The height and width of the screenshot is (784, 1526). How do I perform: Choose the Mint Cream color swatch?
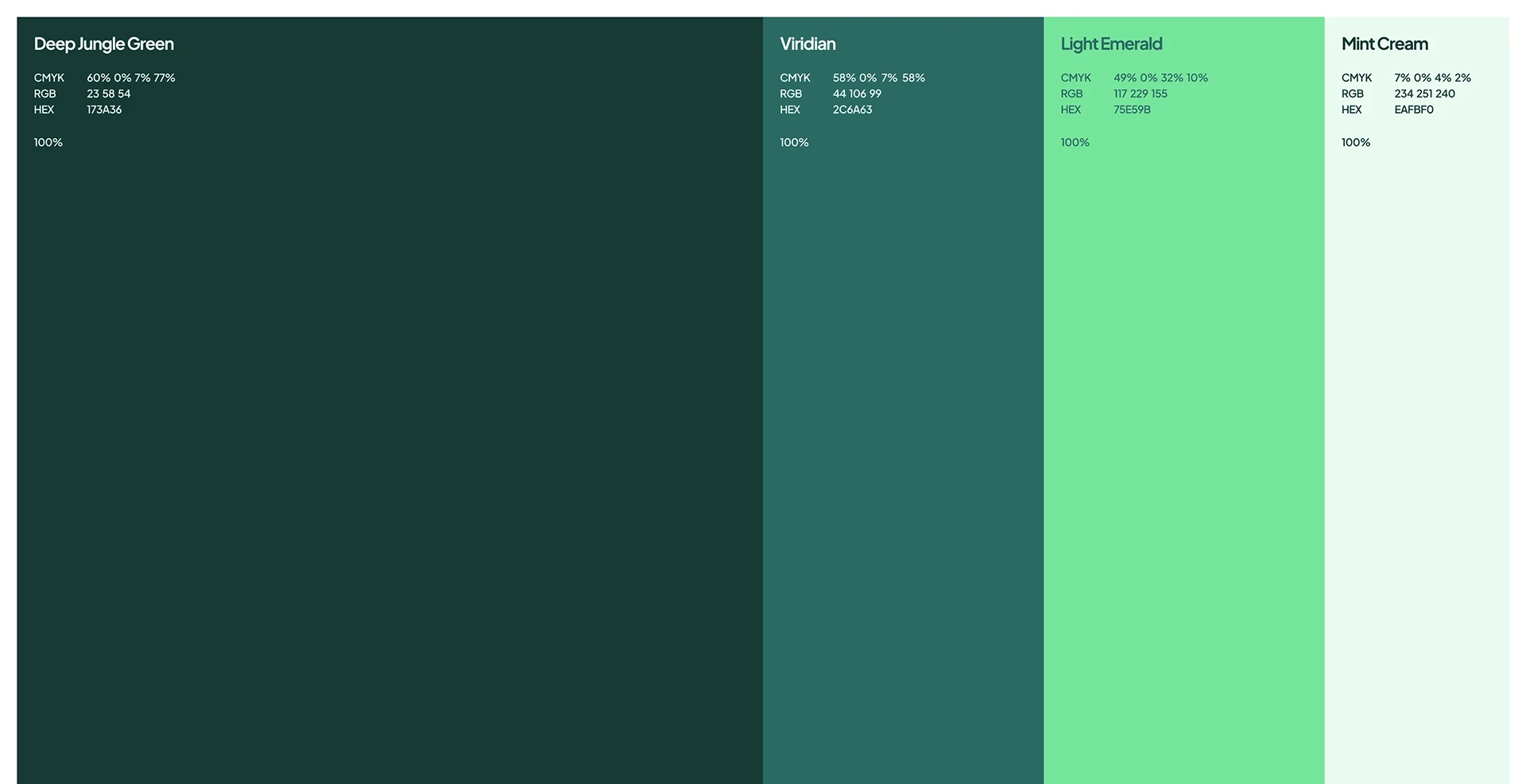point(1417,400)
